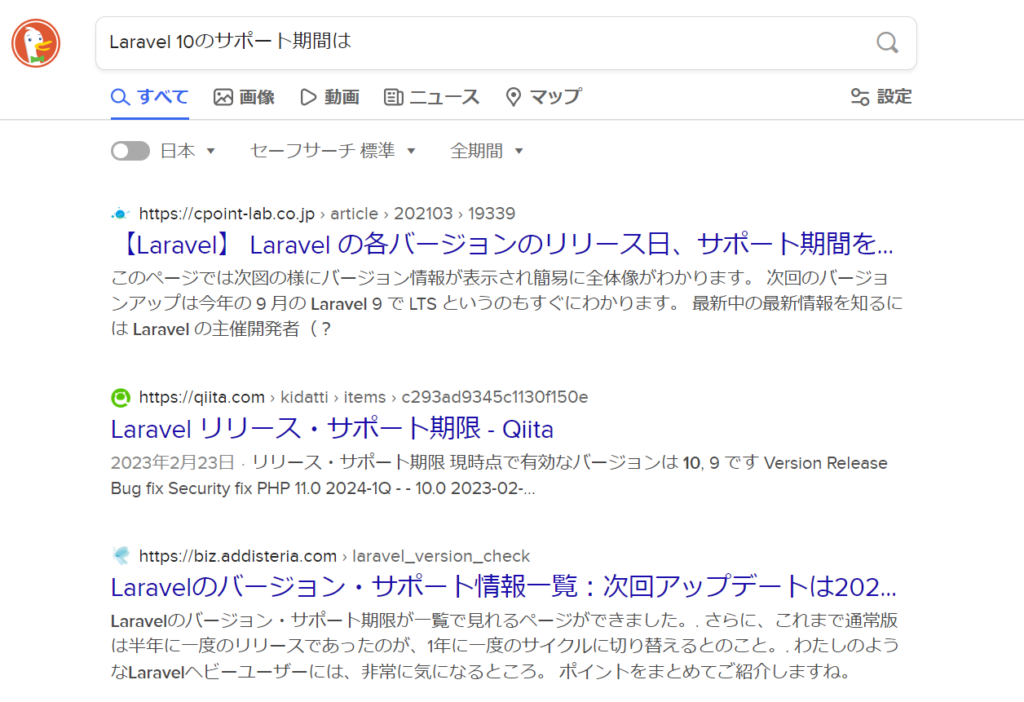Click the snippet text starting with このページでは次図の様に

[x=507, y=303]
